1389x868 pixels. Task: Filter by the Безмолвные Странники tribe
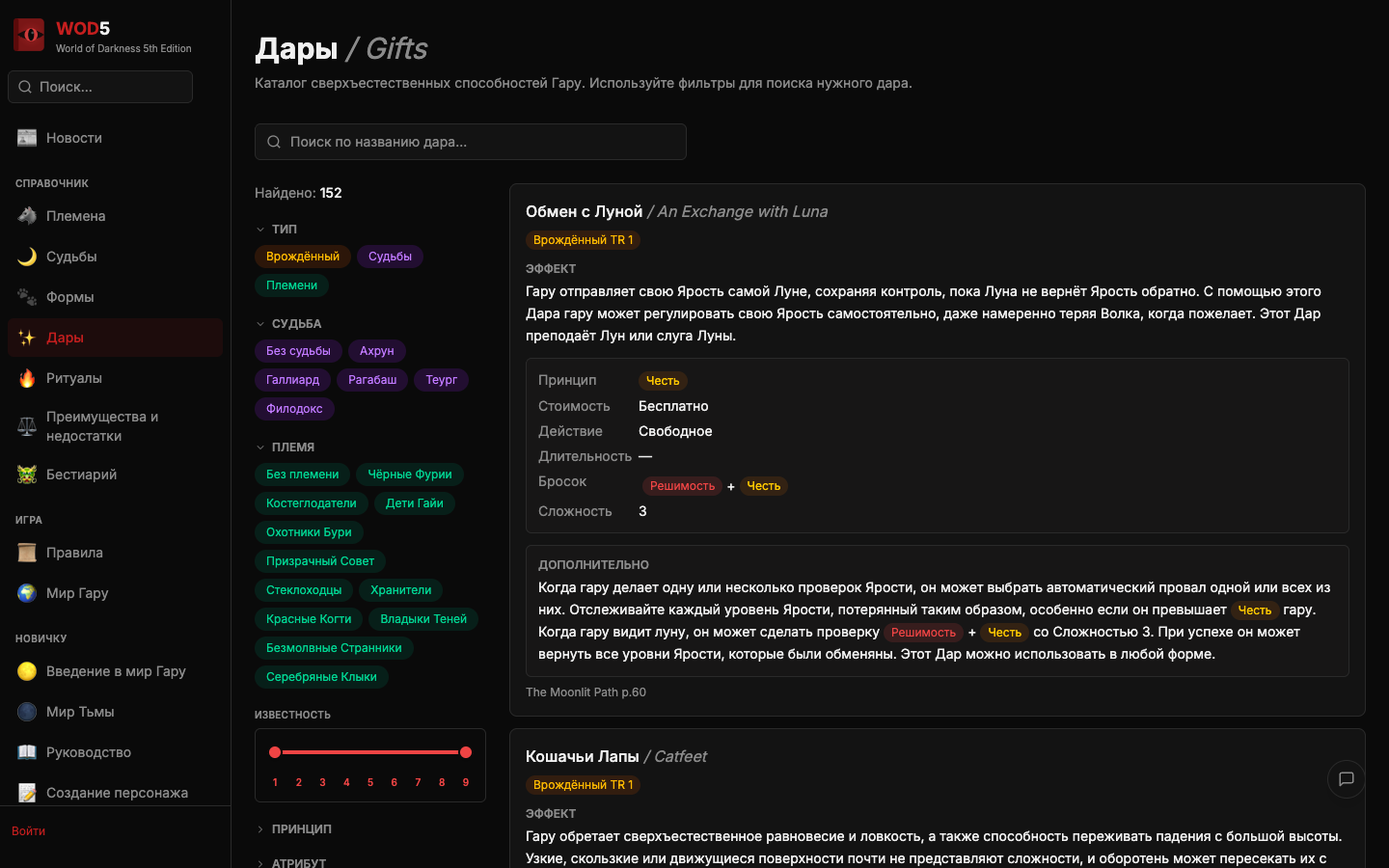334,648
